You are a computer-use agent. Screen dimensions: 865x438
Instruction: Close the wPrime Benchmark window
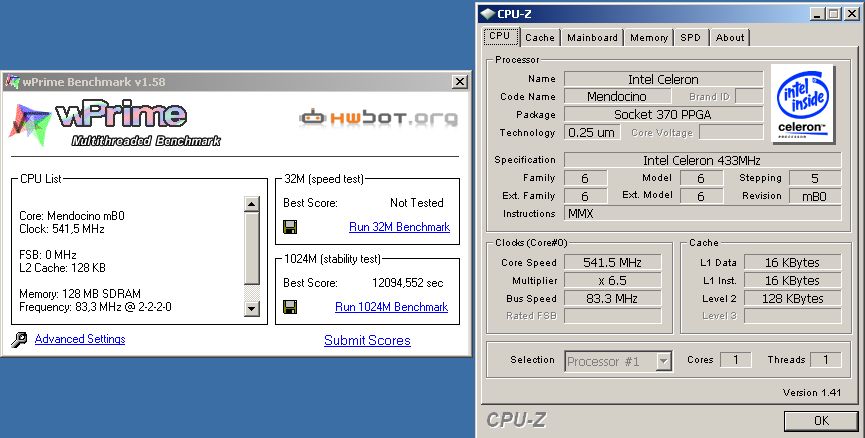(460, 82)
